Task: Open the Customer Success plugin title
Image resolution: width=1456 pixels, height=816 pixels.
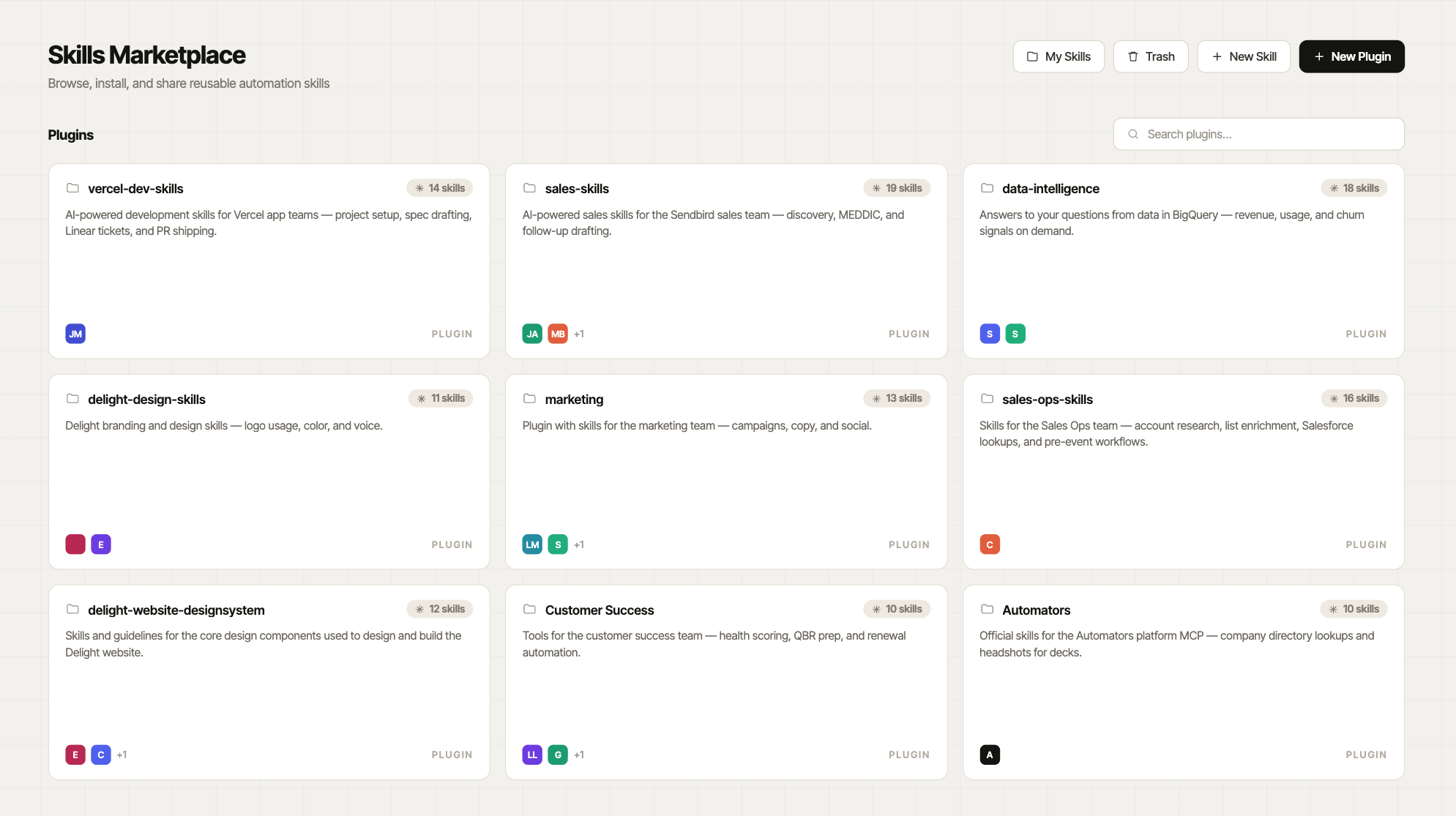Action: (600, 610)
